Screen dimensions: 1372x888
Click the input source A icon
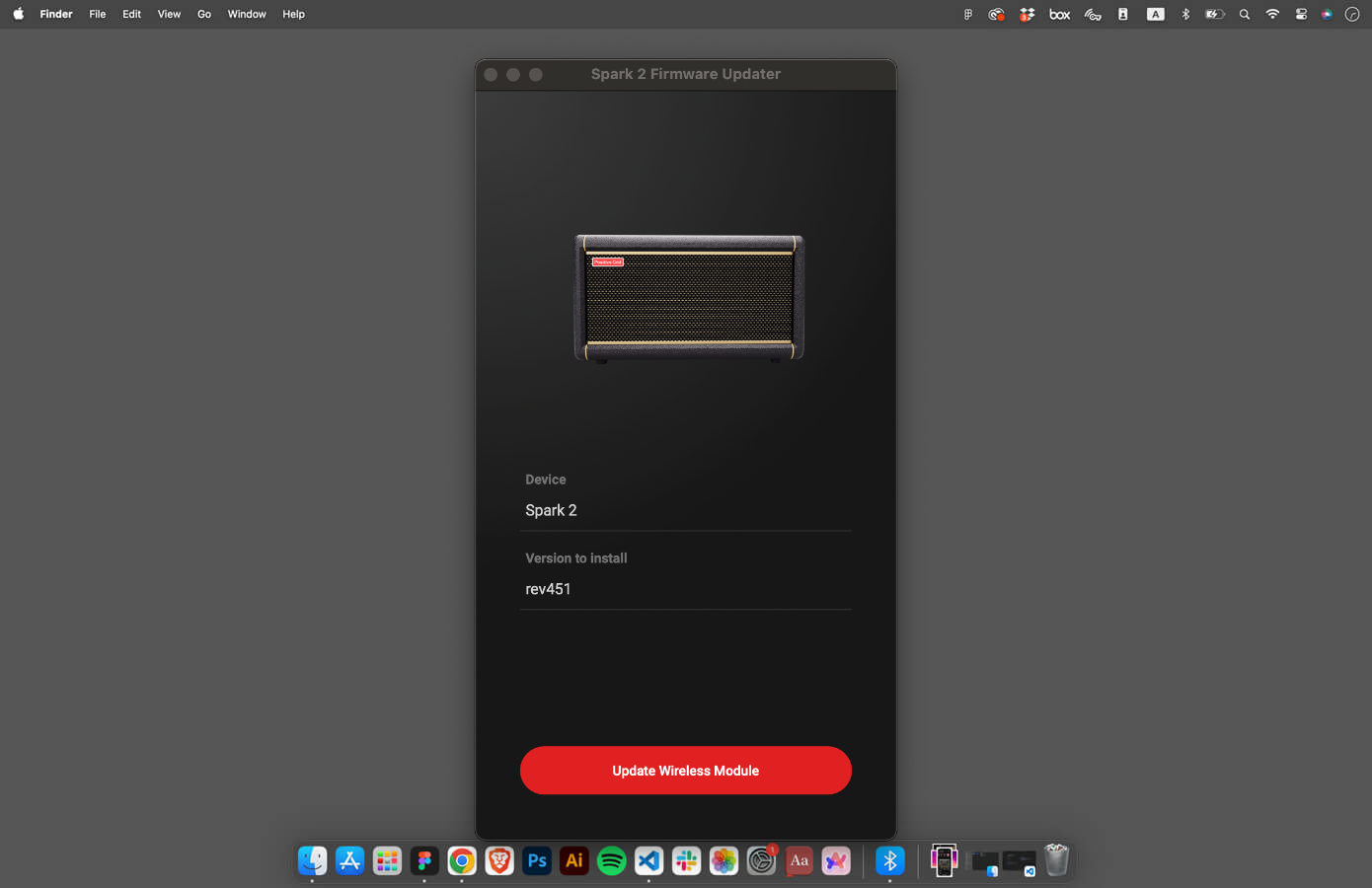[x=1155, y=14]
